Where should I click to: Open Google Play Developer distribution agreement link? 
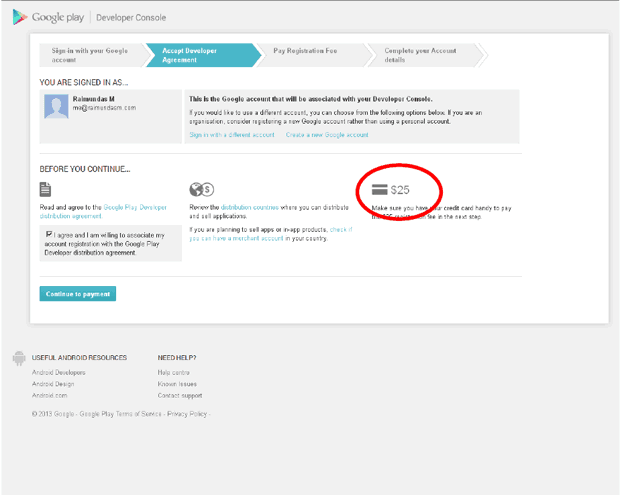[103, 212]
